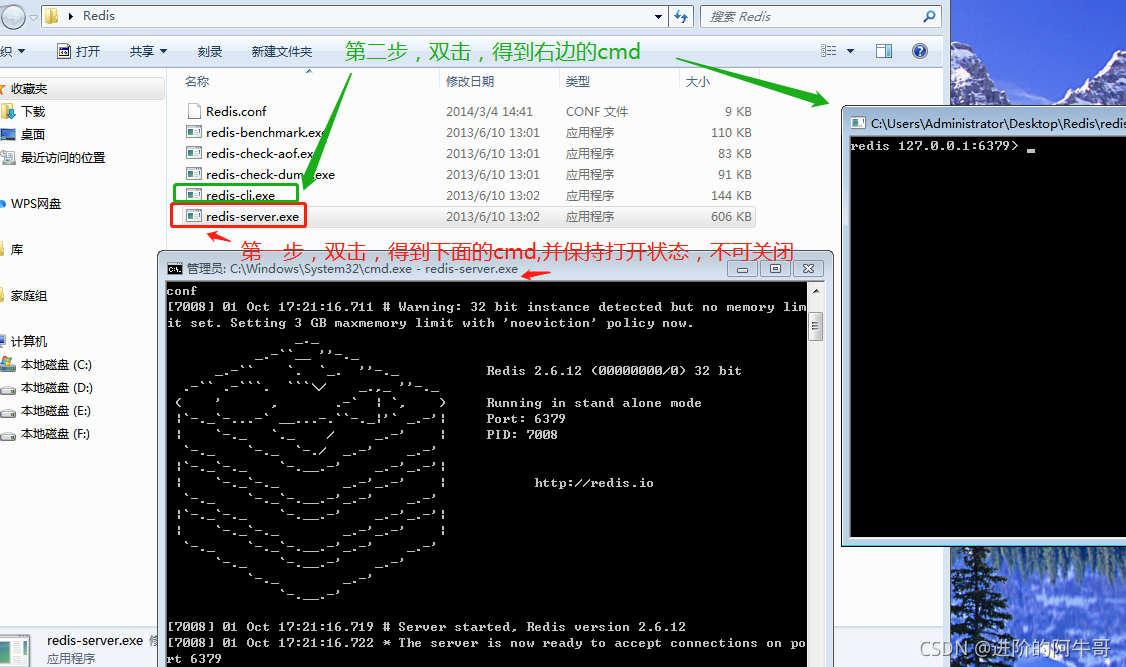Open 本地磁盘 (D:) drive

(57, 388)
